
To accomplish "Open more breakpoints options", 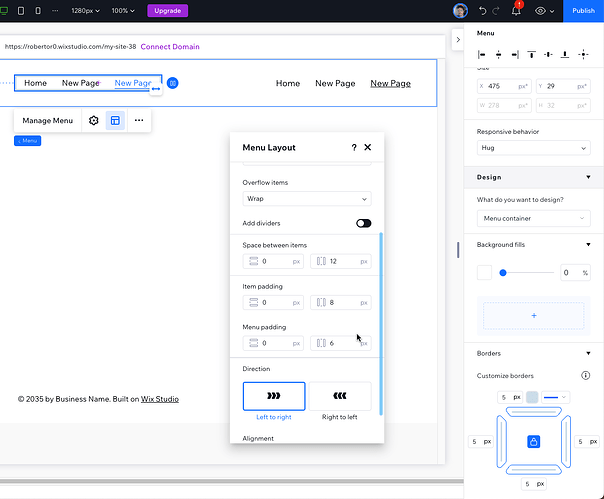I will 55,10.
